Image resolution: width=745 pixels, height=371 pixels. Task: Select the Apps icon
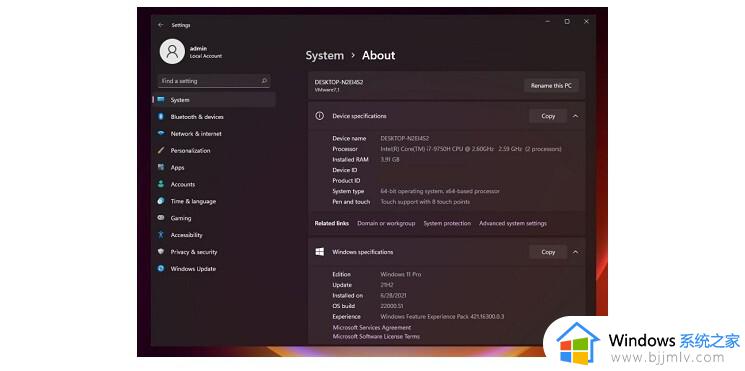(161, 167)
